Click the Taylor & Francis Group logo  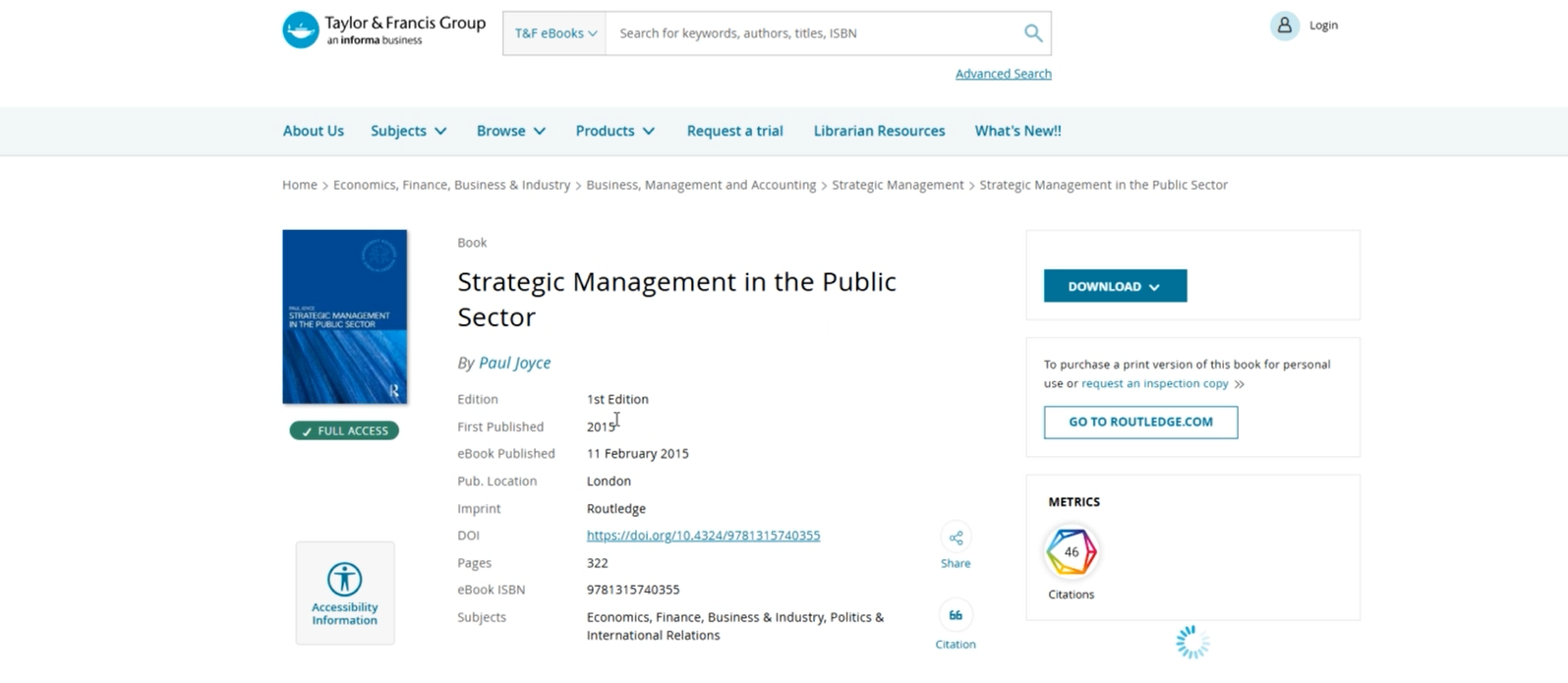[383, 30]
